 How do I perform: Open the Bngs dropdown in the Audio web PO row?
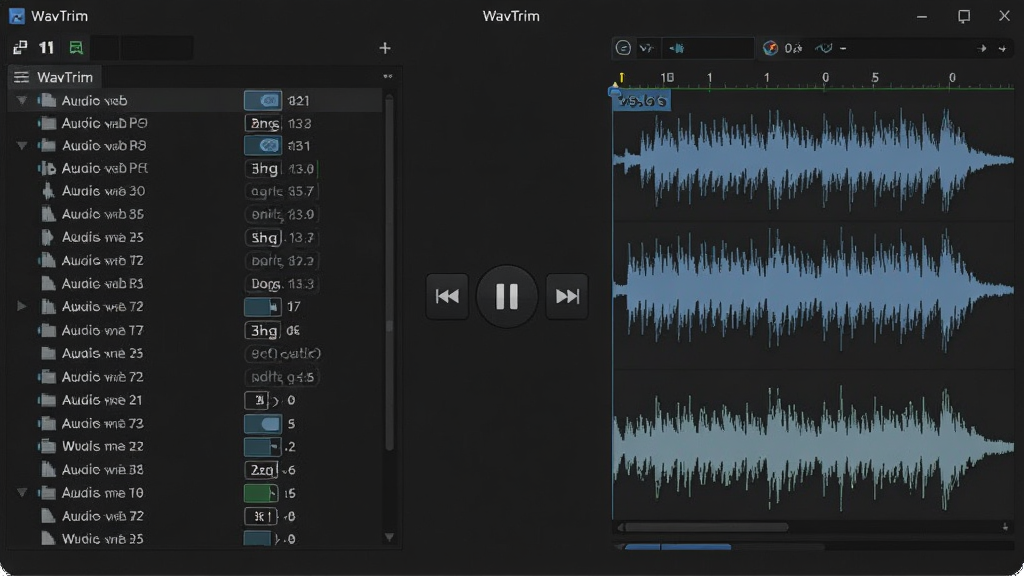(263, 123)
